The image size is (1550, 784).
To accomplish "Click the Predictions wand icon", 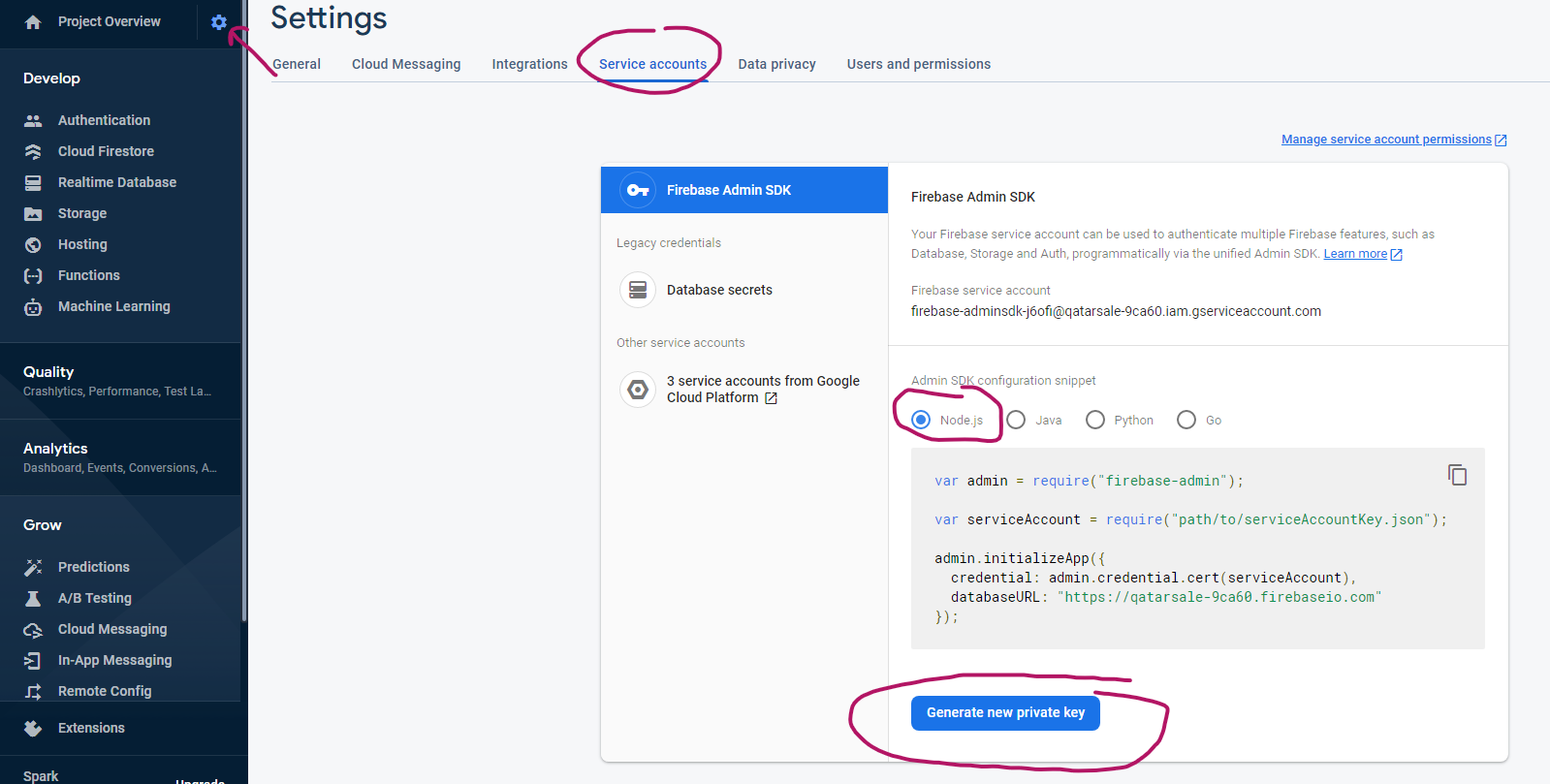I will coord(33,567).
